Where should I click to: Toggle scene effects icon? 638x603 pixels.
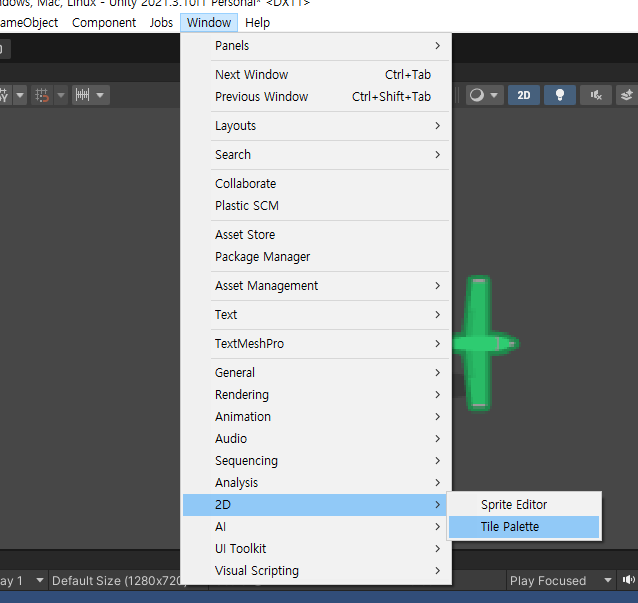pos(627,95)
